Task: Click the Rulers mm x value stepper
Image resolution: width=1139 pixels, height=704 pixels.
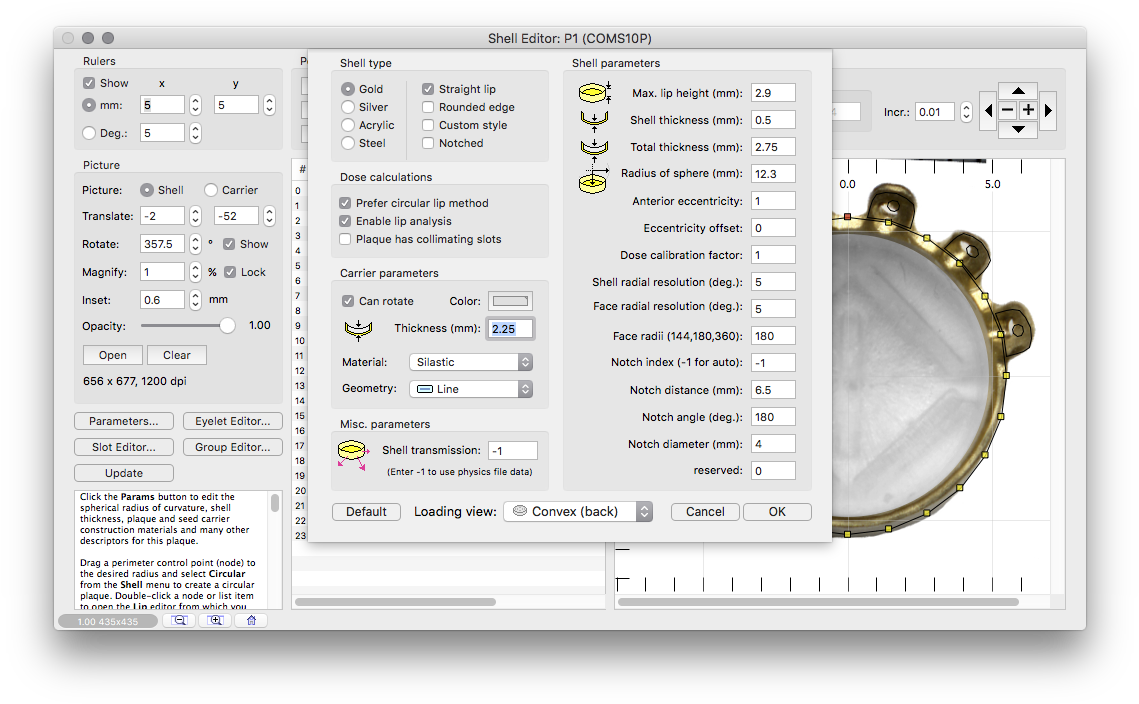Action: (x=195, y=105)
